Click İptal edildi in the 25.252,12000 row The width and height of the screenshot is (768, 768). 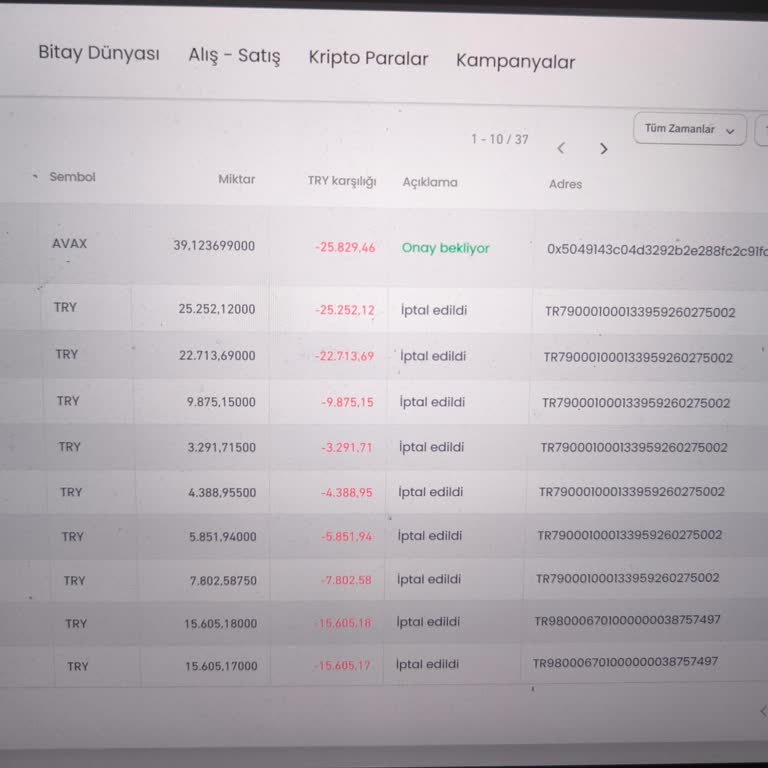(434, 310)
